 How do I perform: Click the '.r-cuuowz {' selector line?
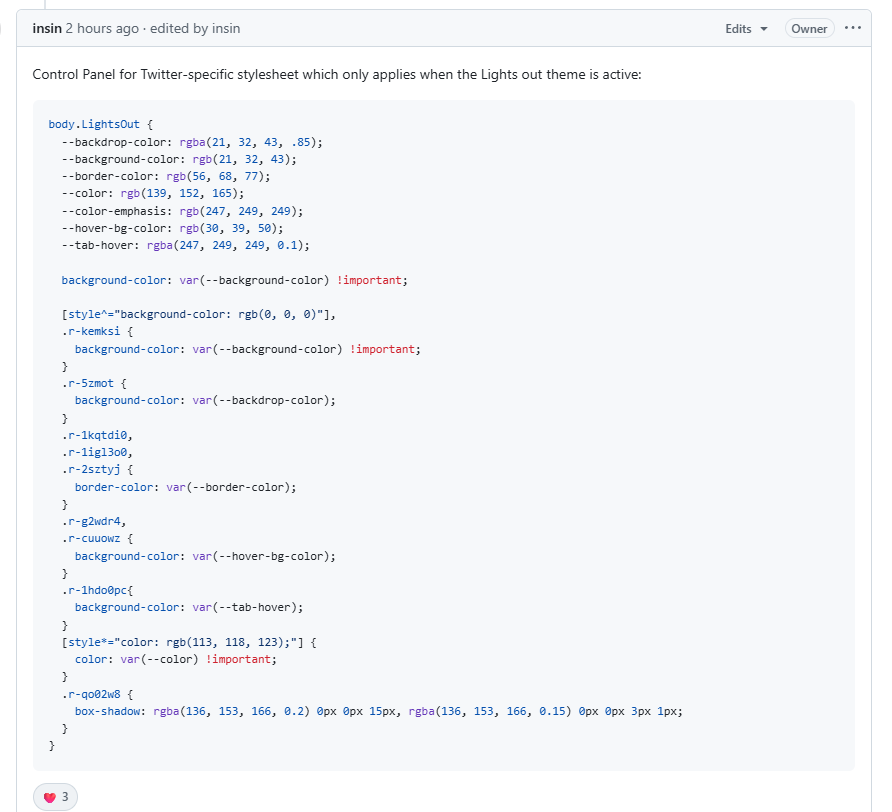coord(97,538)
